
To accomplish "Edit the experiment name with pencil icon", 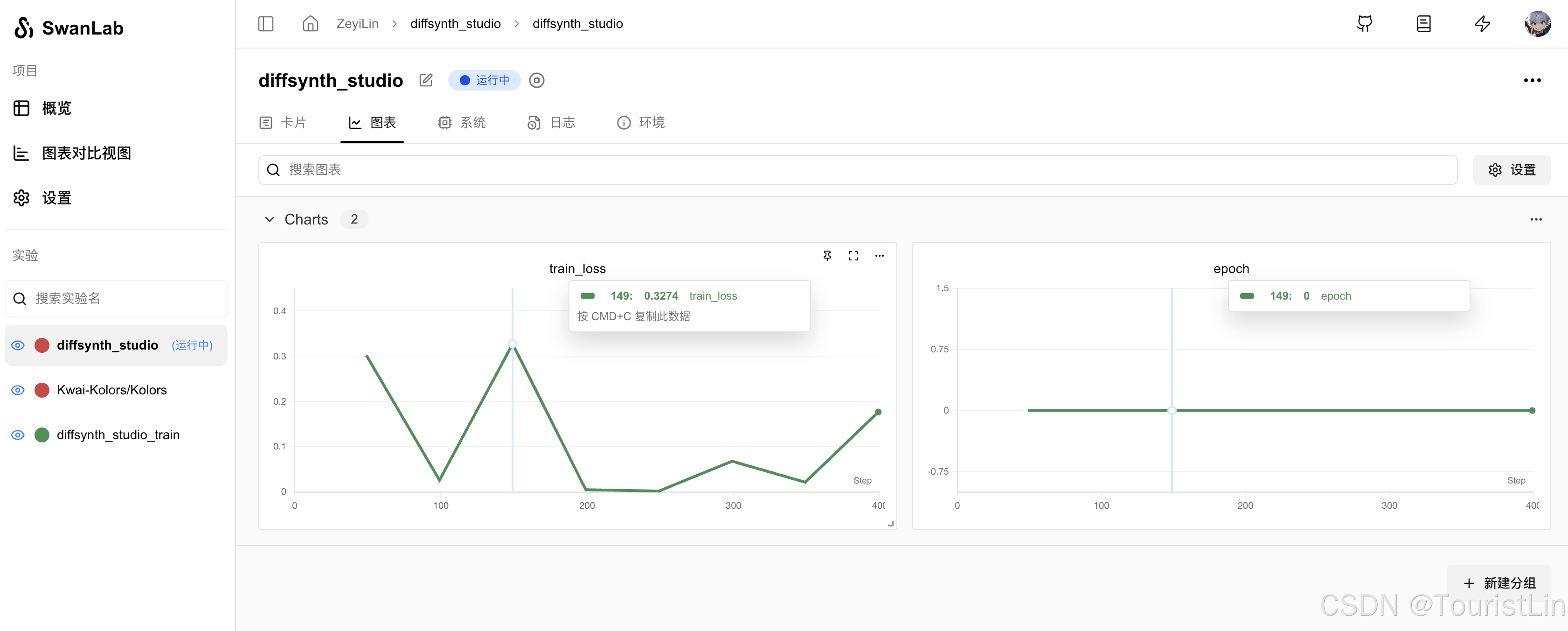I will [x=426, y=80].
